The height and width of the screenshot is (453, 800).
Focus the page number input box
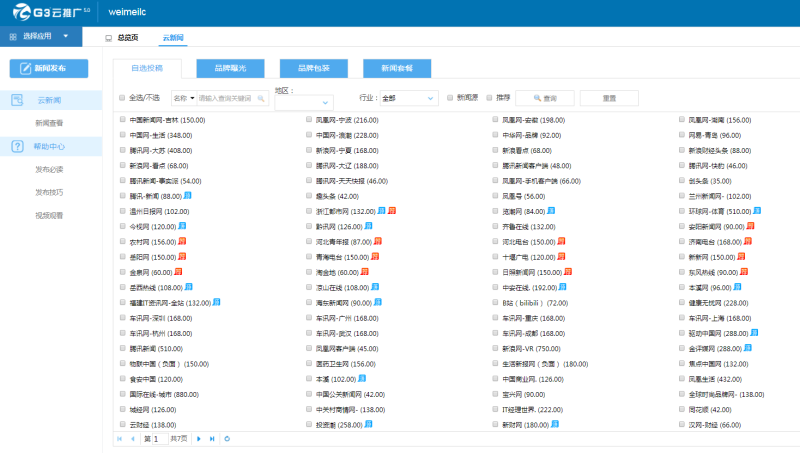point(160,439)
